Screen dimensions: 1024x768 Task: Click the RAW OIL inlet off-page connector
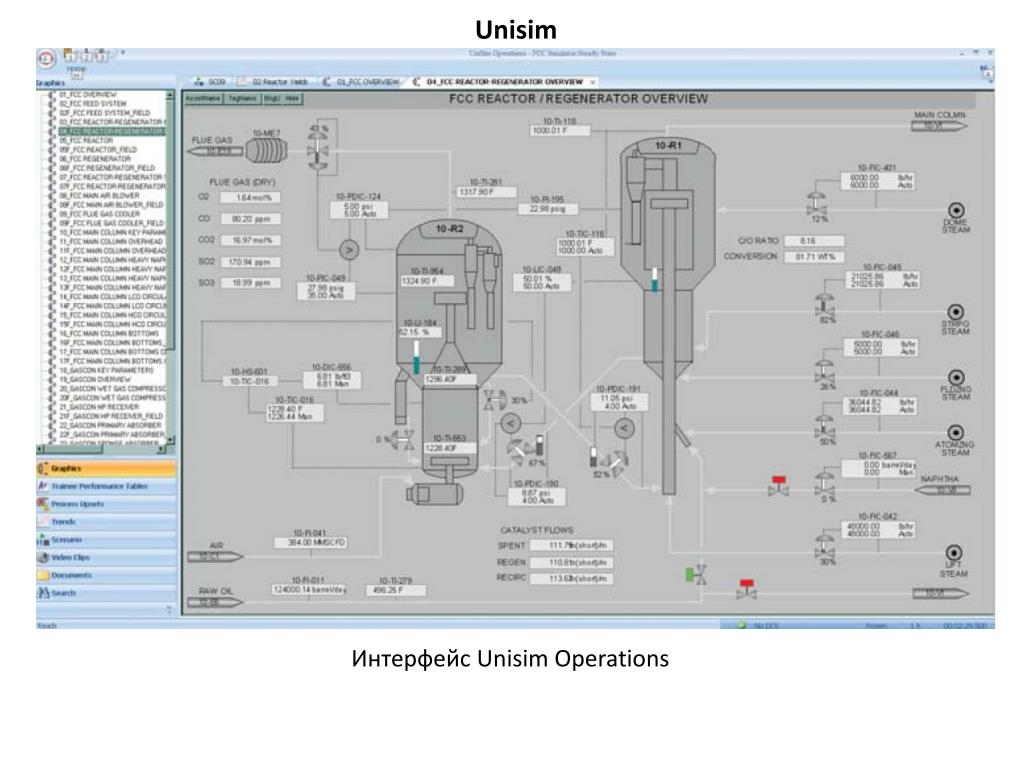pyautogui.click(x=216, y=603)
